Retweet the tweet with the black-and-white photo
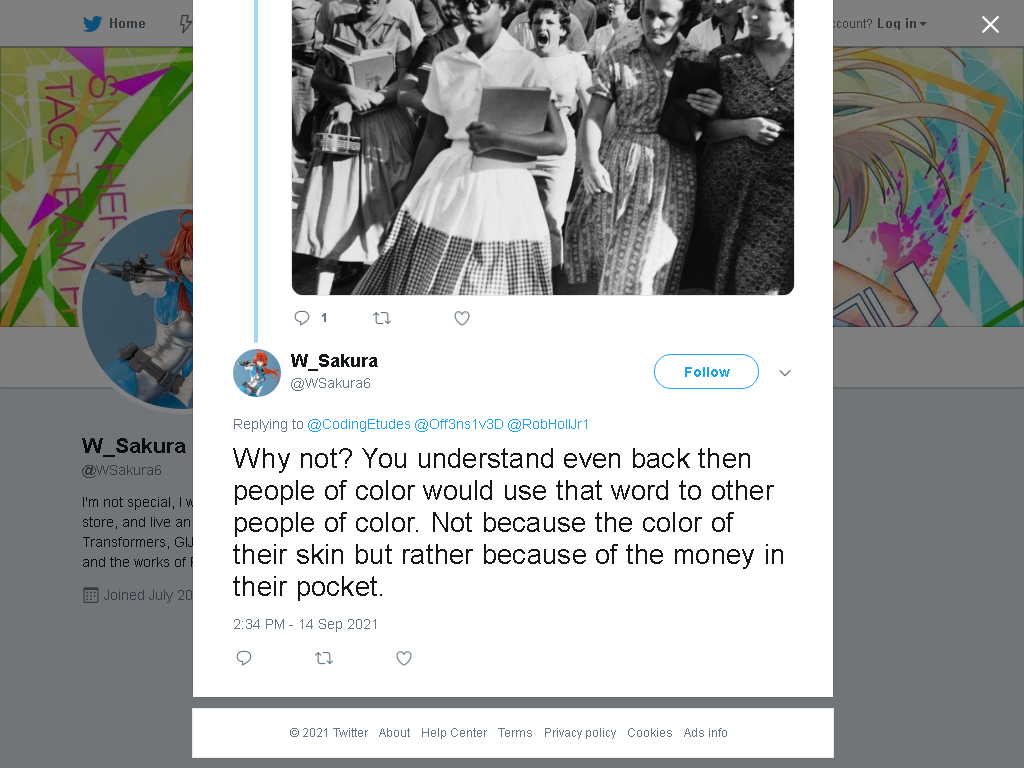The height and width of the screenshot is (768, 1024). tap(381, 318)
